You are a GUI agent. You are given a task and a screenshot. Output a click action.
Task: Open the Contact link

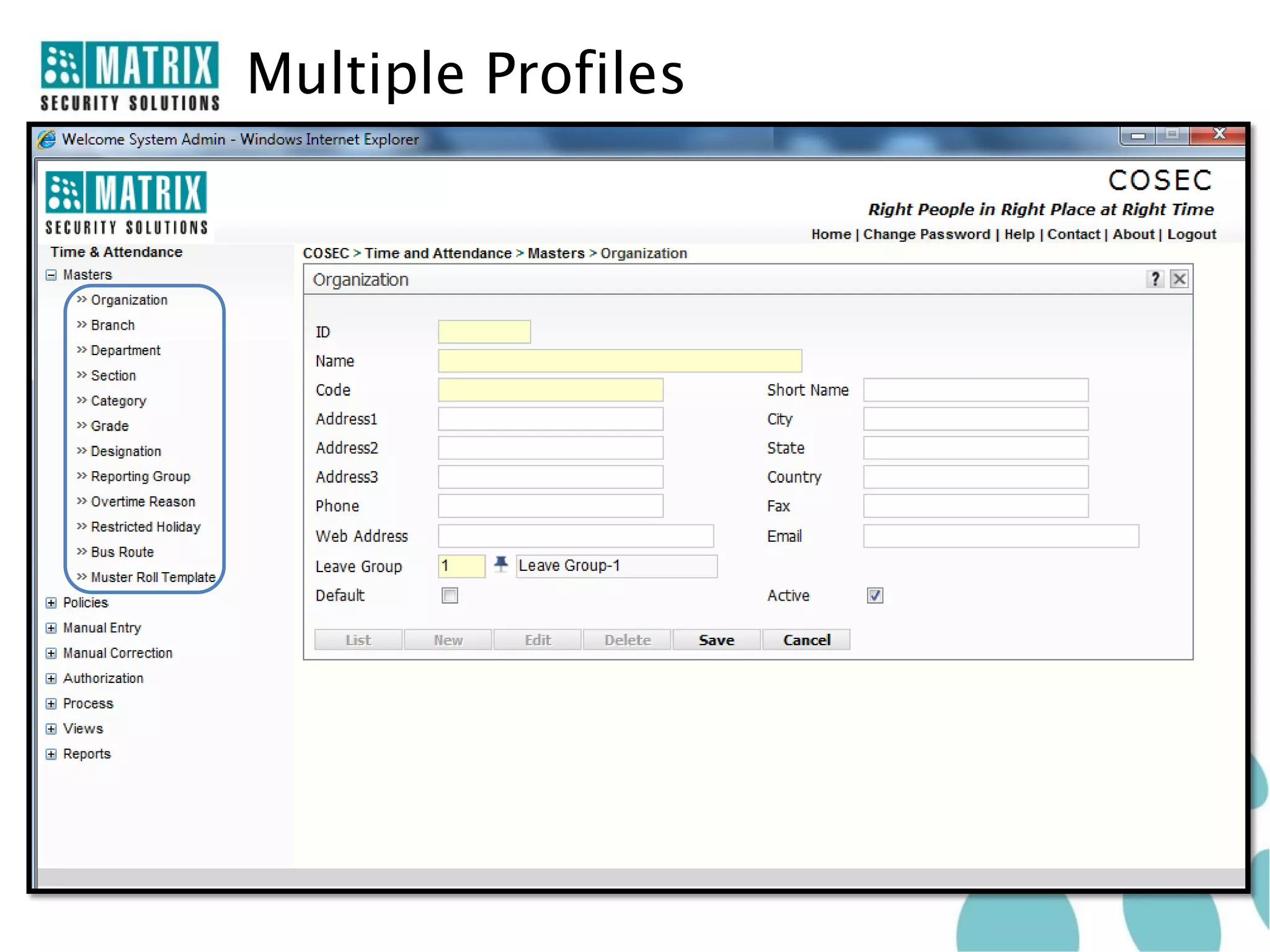1073,234
